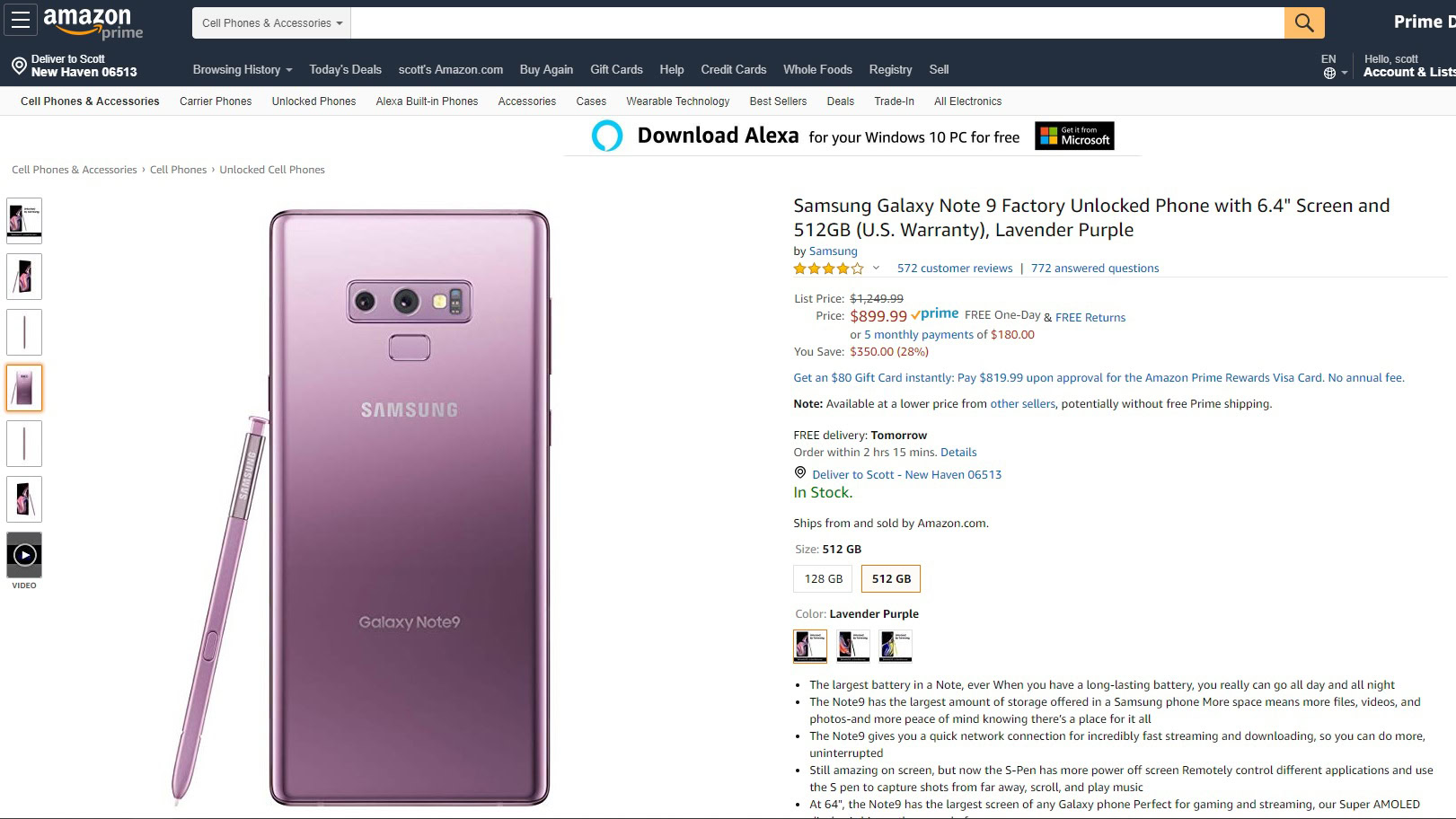Open the hamburger navigation menu
Image resolution: width=1456 pixels, height=819 pixels.
point(21,21)
